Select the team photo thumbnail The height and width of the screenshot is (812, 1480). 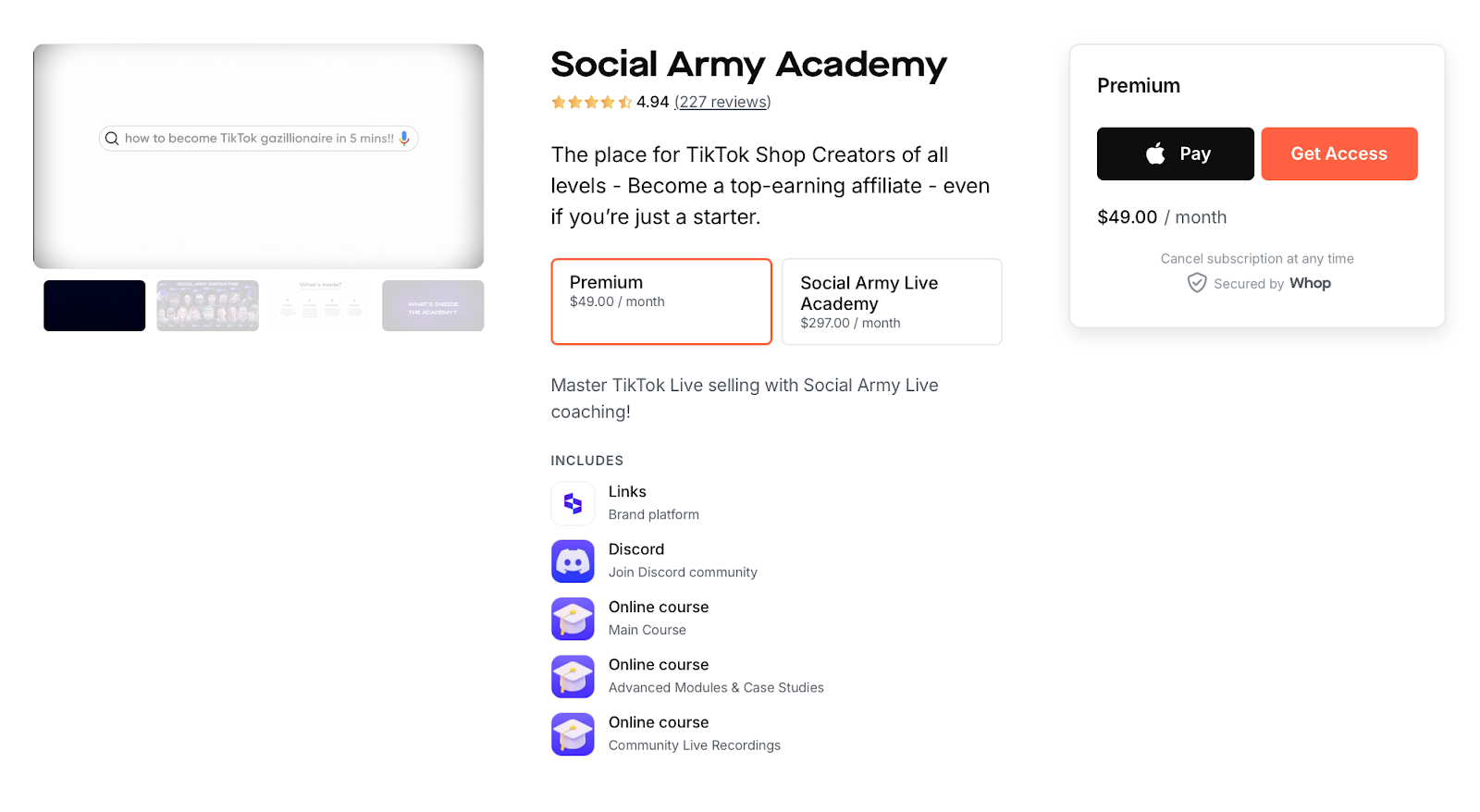click(206, 305)
